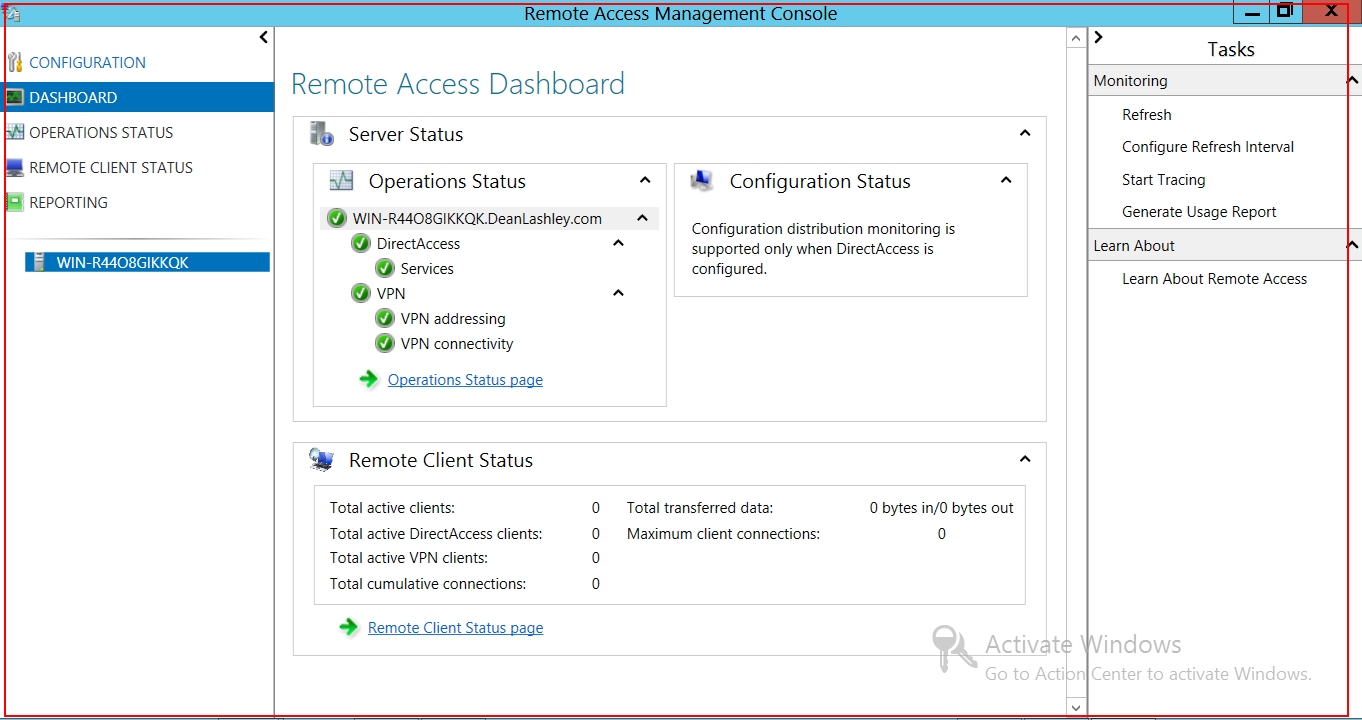Click Generate Usage Report
Viewport: 1362px width, 720px height.
pyautogui.click(x=1199, y=212)
